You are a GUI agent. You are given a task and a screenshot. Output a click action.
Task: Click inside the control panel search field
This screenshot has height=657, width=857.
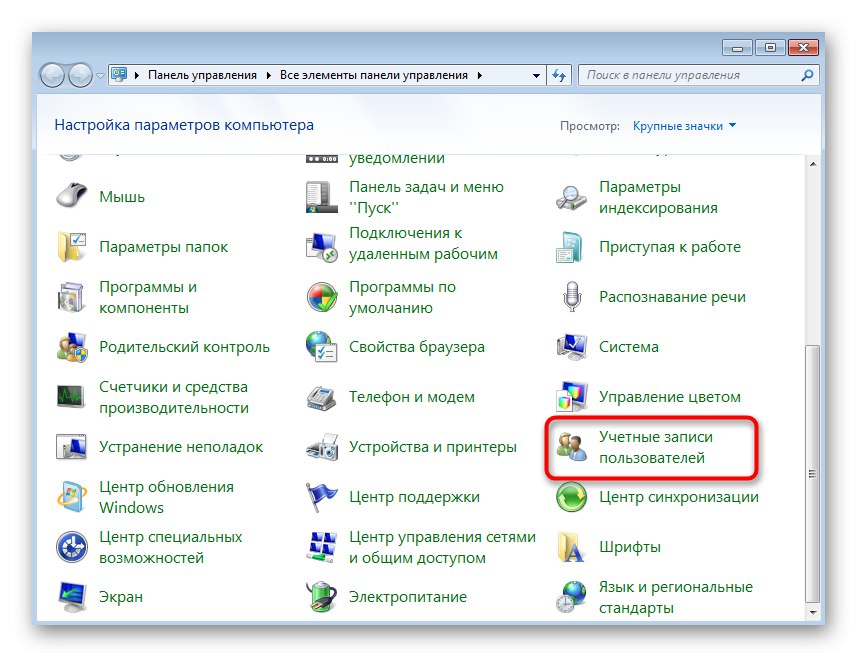(700, 75)
